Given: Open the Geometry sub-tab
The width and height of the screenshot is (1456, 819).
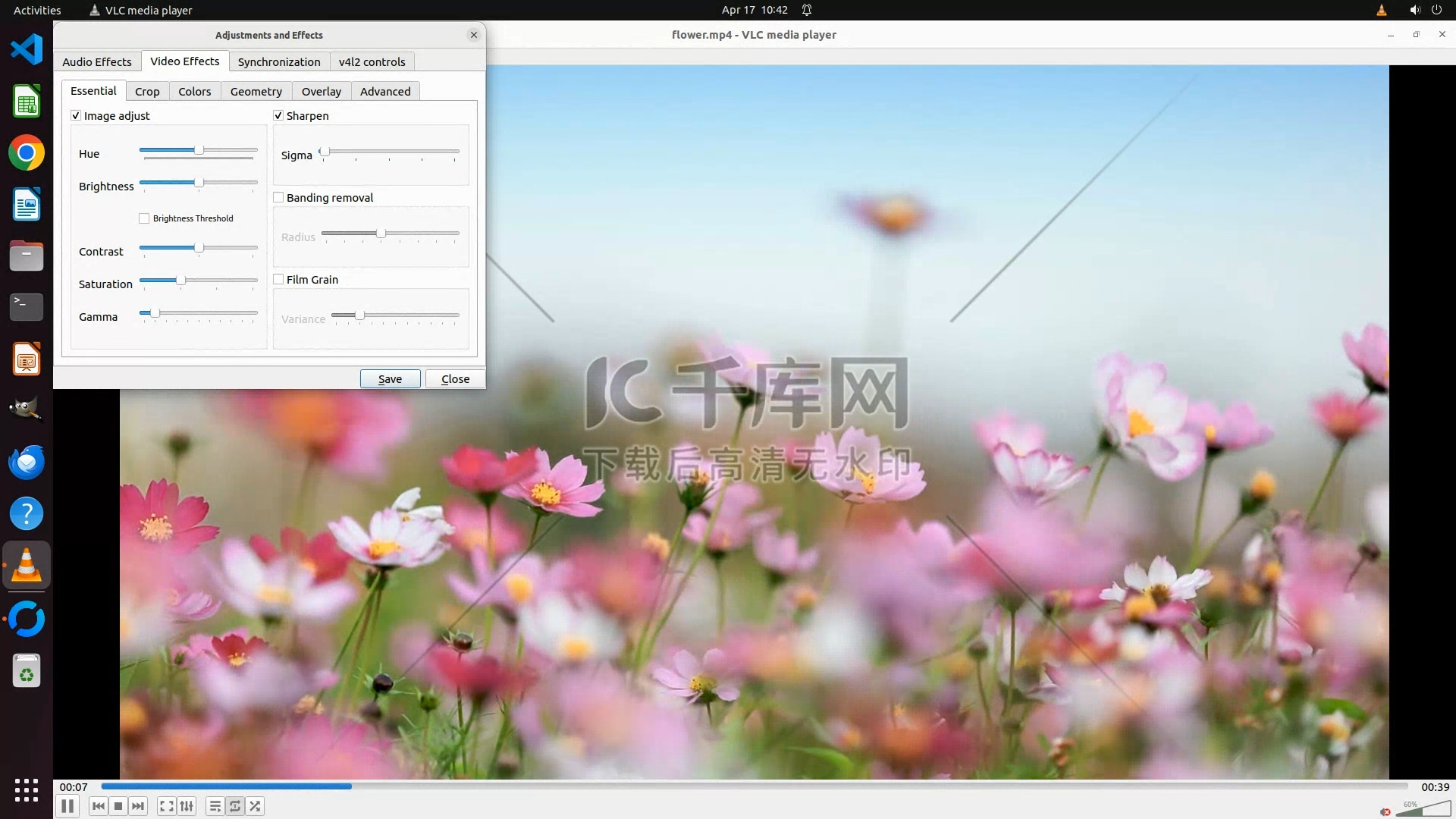Looking at the screenshot, I should (256, 91).
